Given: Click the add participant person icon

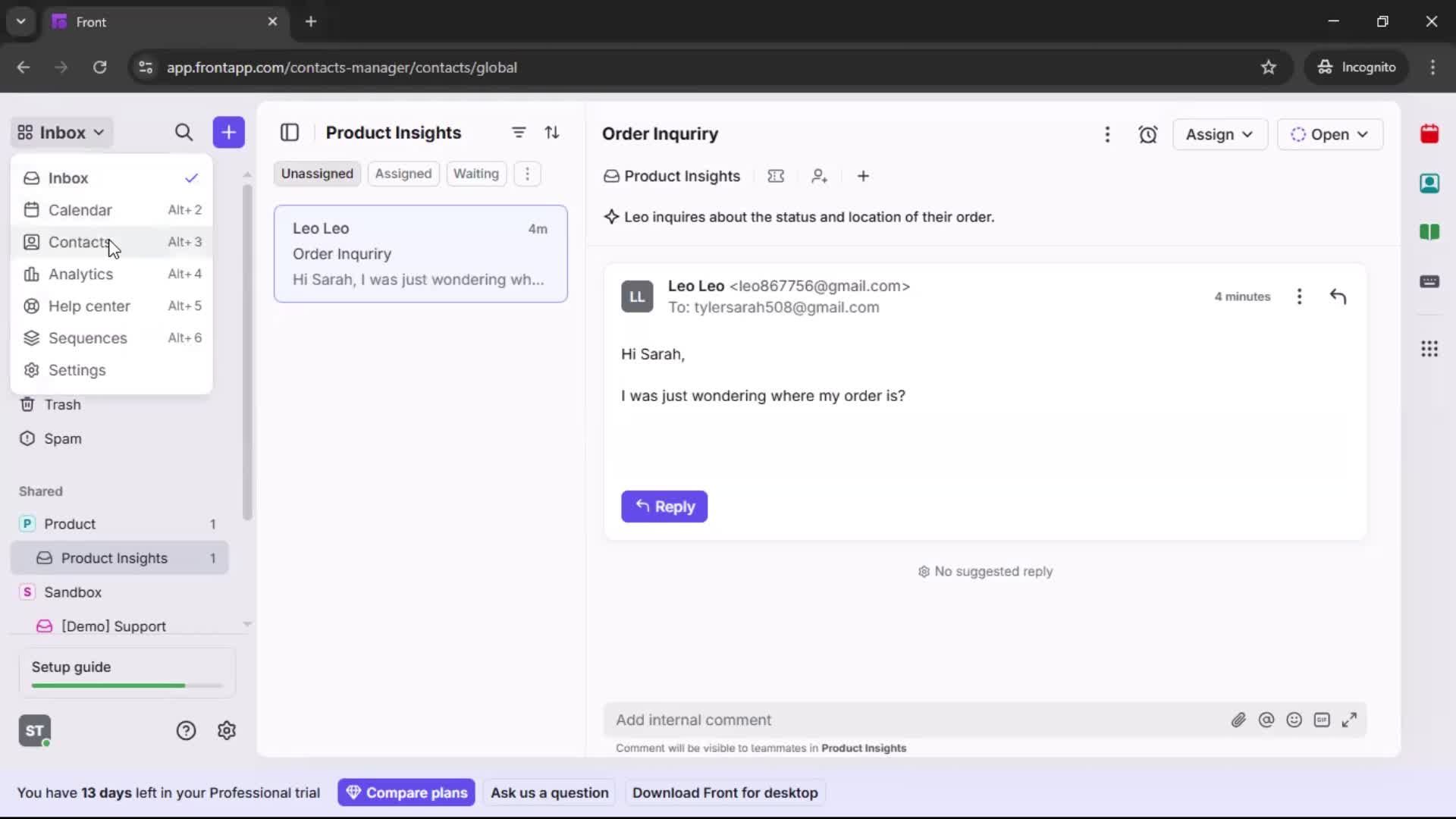Looking at the screenshot, I should tap(819, 176).
